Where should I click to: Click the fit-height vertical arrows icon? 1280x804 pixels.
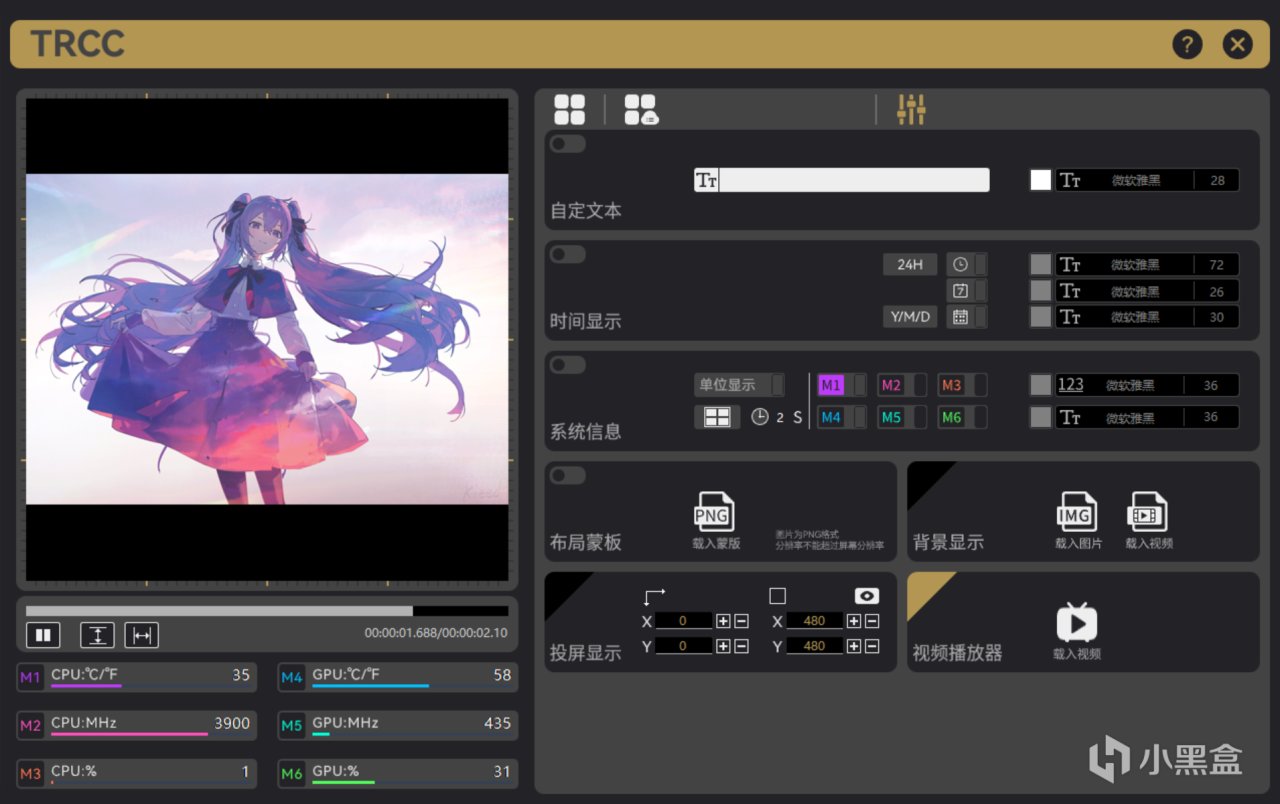[x=97, y=635]
